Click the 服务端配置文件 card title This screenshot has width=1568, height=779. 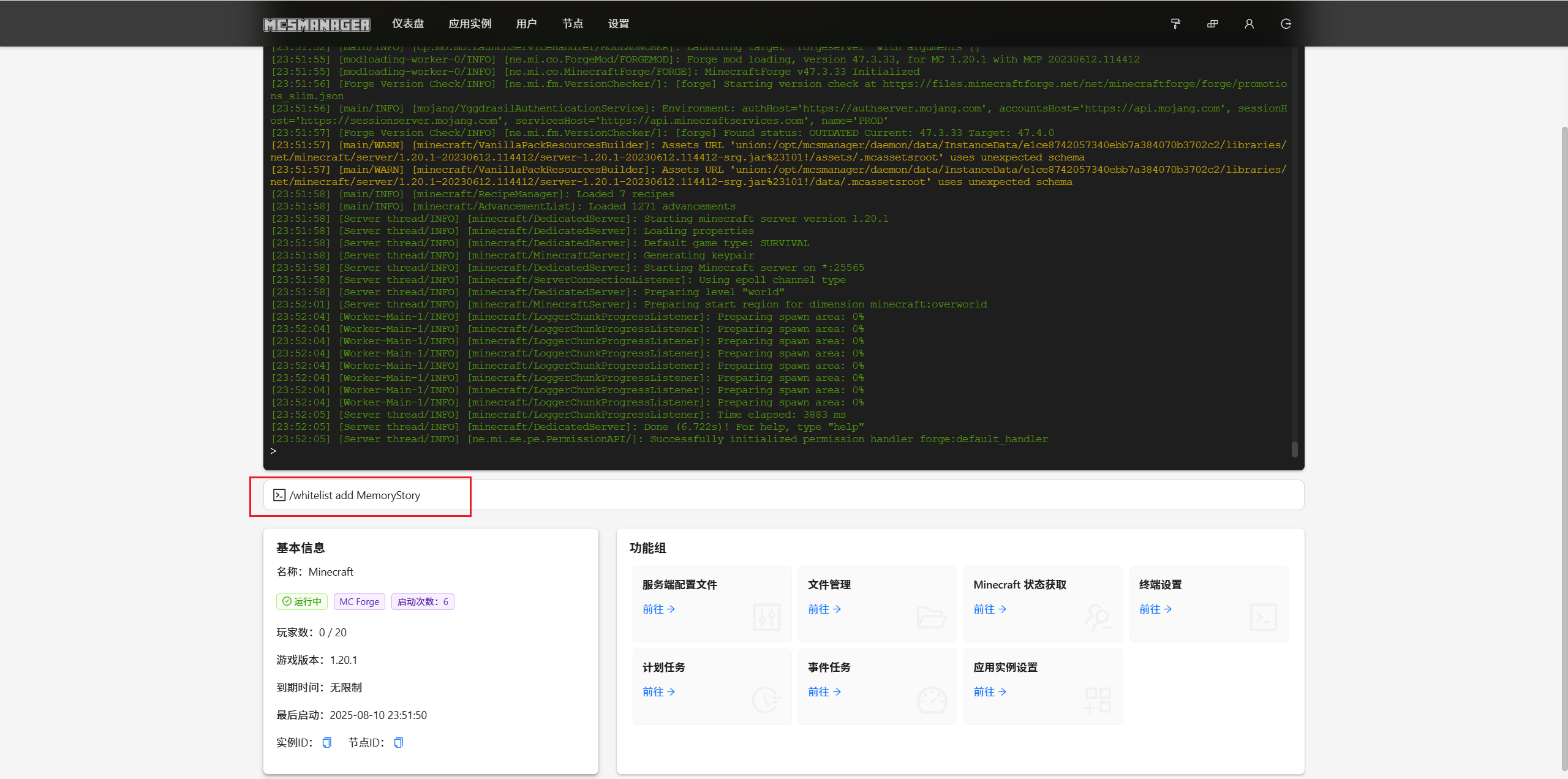pyautogui.click(x=680, y=584)
